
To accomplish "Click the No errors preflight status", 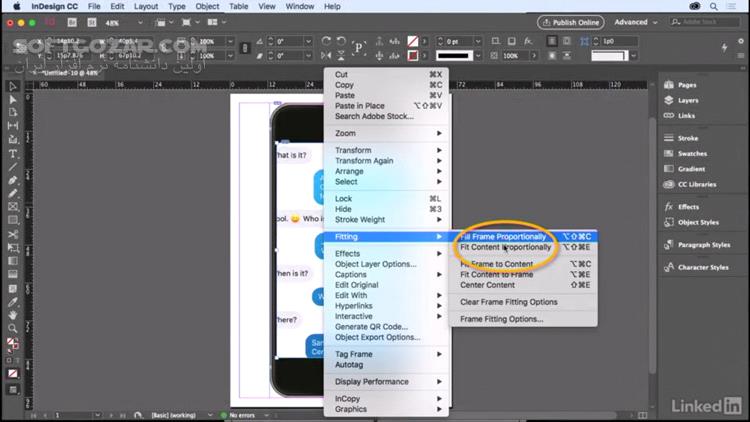I will click(x=242, y=415).
